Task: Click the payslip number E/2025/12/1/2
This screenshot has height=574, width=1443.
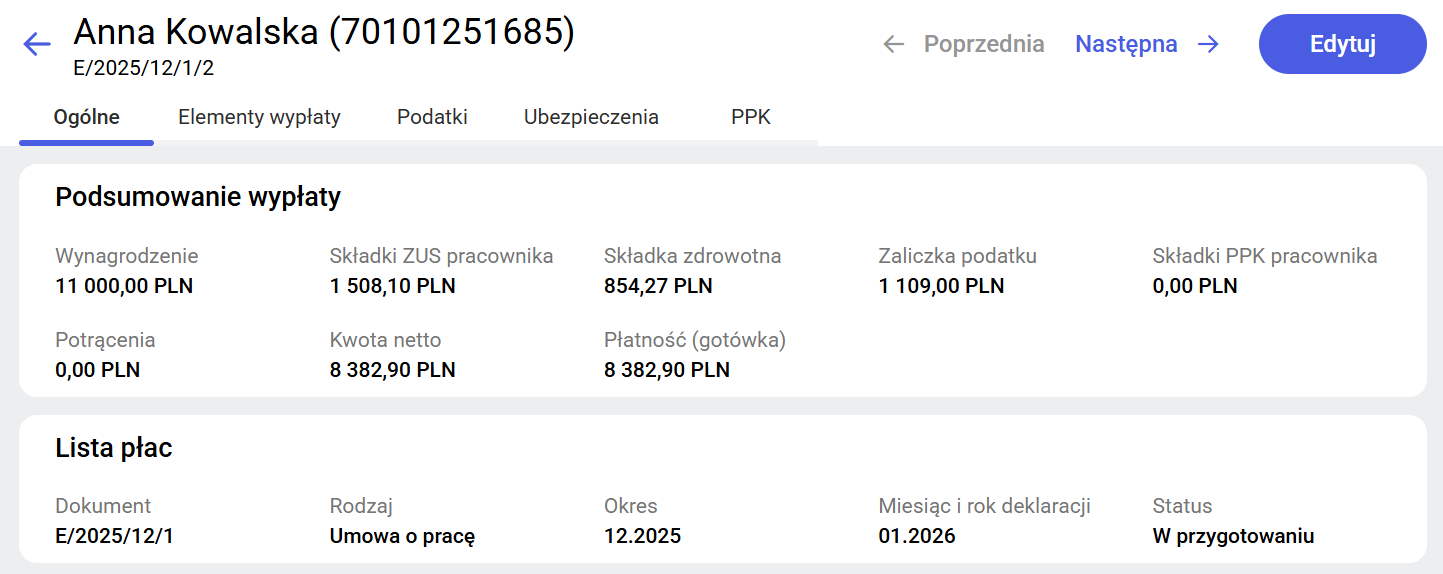Action: 144,69
